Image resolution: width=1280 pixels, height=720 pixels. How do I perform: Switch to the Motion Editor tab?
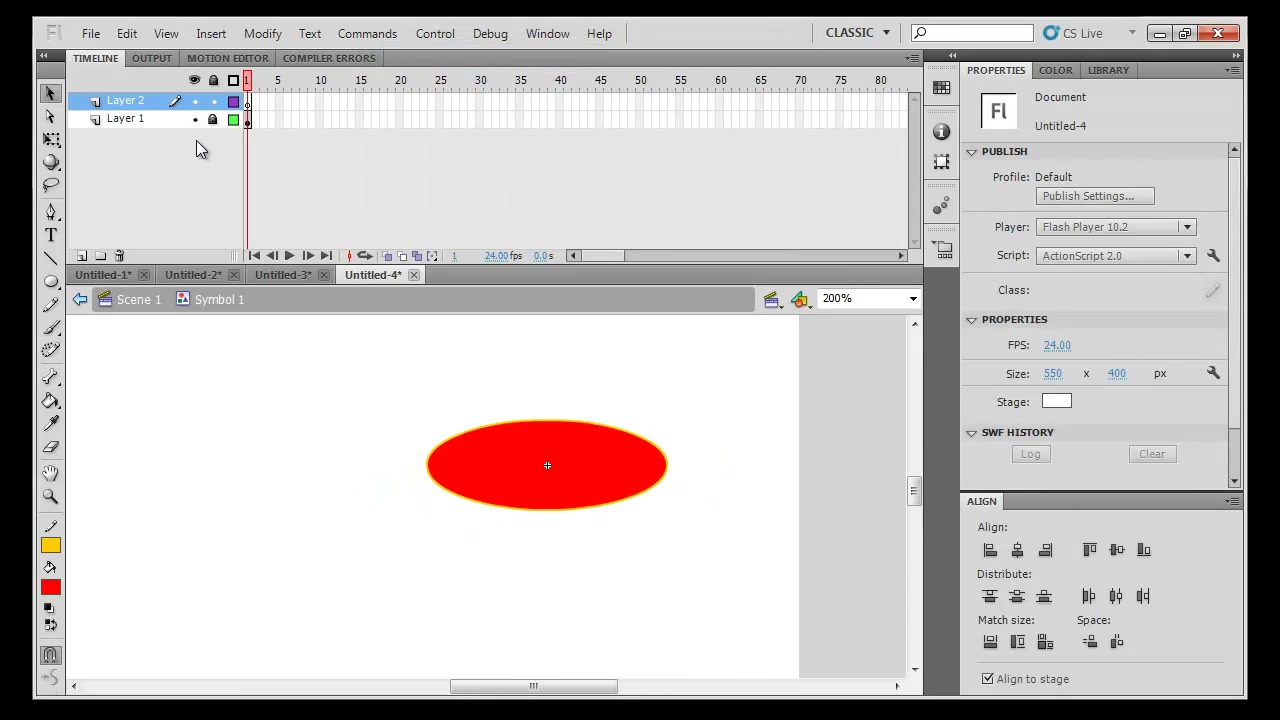[227, 58]
